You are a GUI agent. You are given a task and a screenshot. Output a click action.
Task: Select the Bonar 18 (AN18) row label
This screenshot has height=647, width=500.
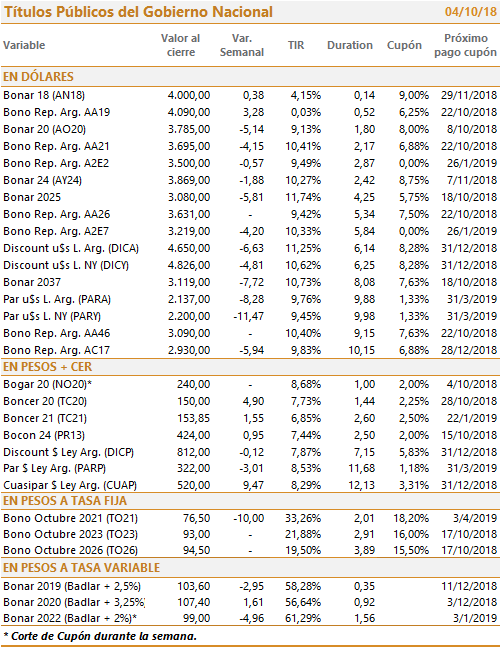44,95
